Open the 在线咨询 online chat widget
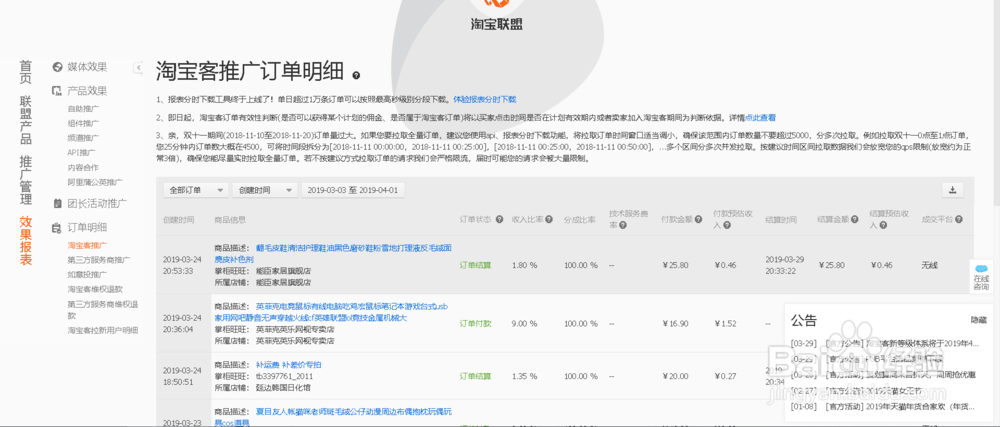 (x=981, y=277)
